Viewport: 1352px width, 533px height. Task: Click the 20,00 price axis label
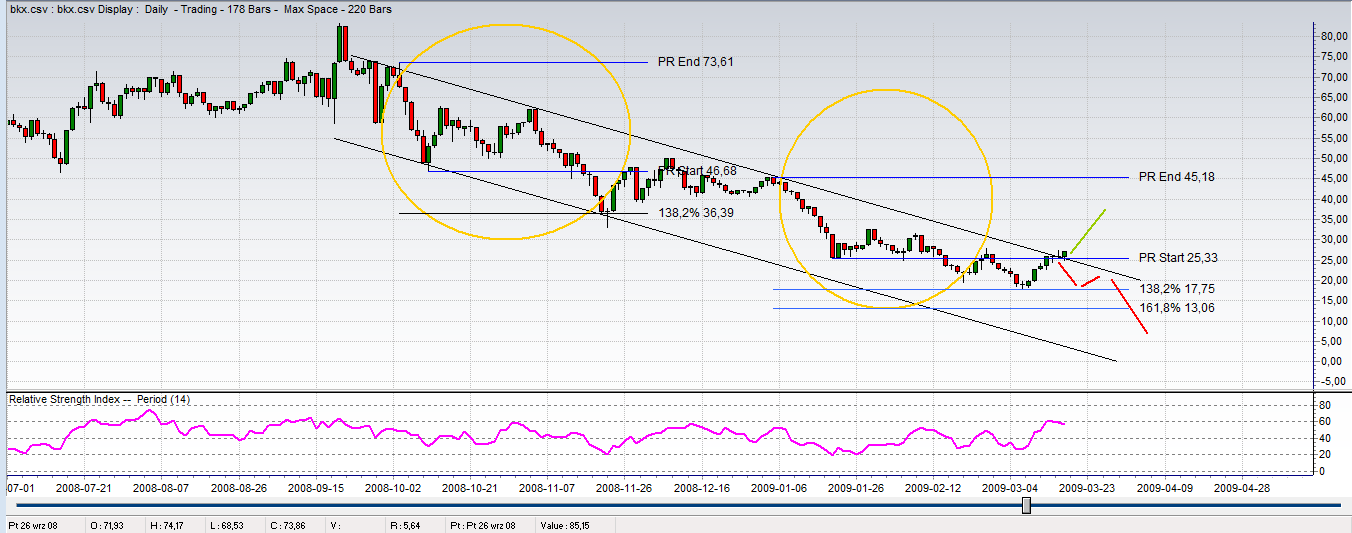(1333, 280)
